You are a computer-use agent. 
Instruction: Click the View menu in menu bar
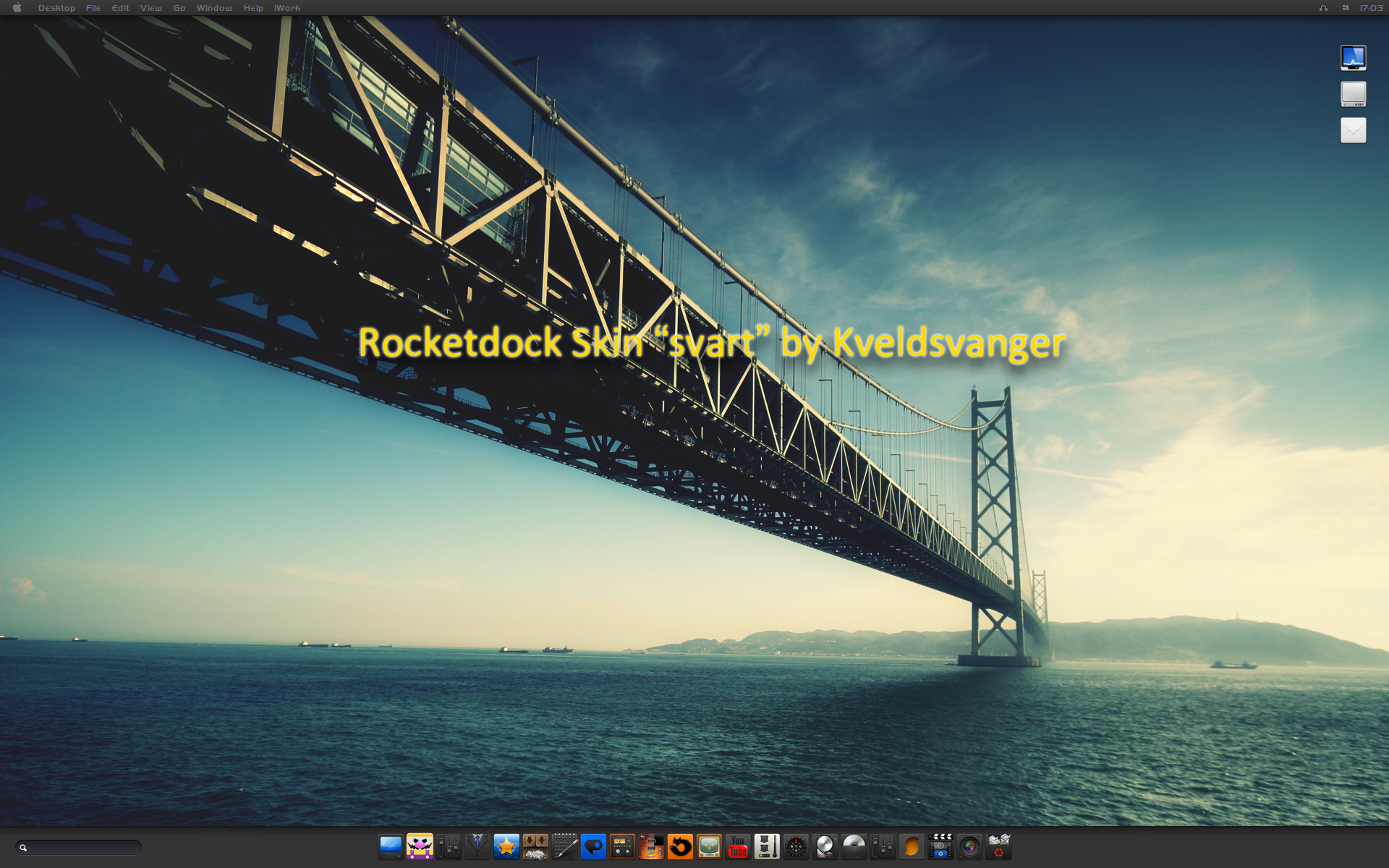click(x=150, y=8)
